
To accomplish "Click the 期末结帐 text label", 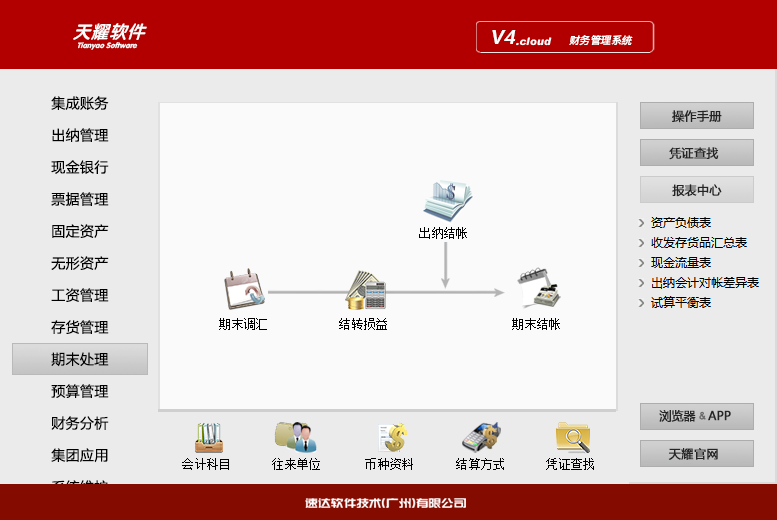I will tap(536, 324).
